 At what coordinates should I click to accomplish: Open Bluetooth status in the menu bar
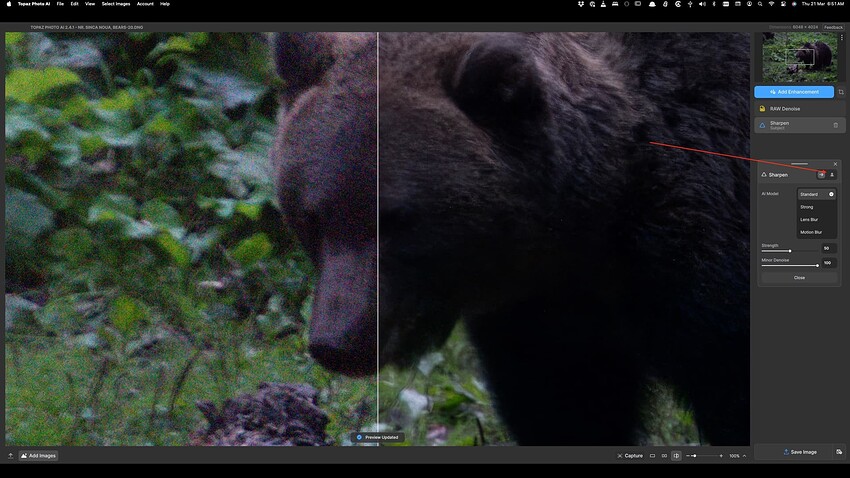(714, 4)
